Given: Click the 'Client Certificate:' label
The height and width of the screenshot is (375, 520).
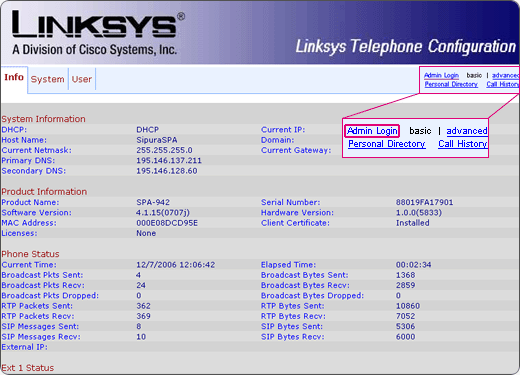Looking at the screenshot, I should click(295, 223).
